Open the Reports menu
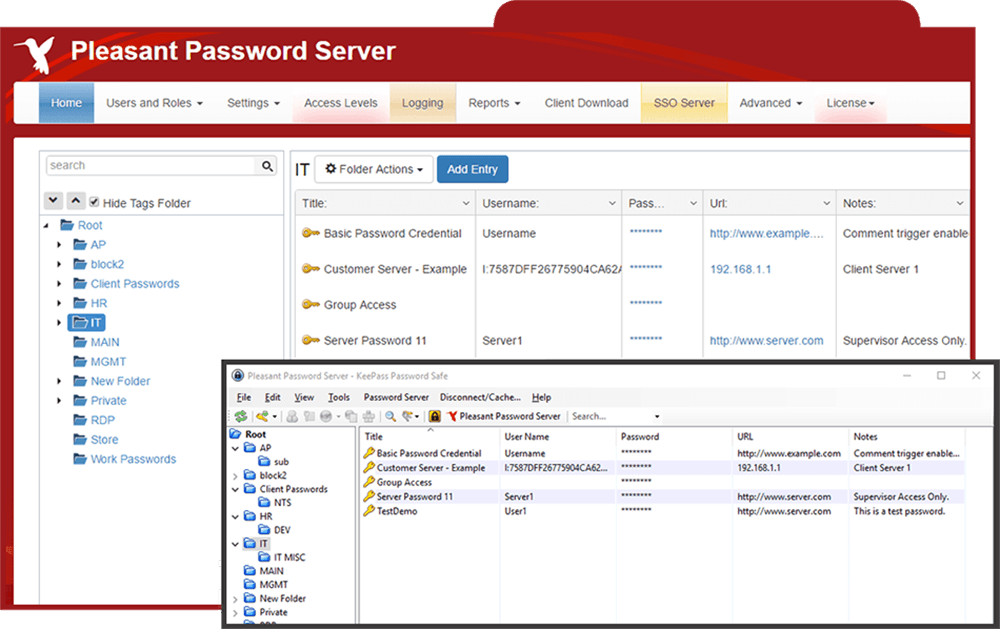1000x629 pixels. point(494,103)
